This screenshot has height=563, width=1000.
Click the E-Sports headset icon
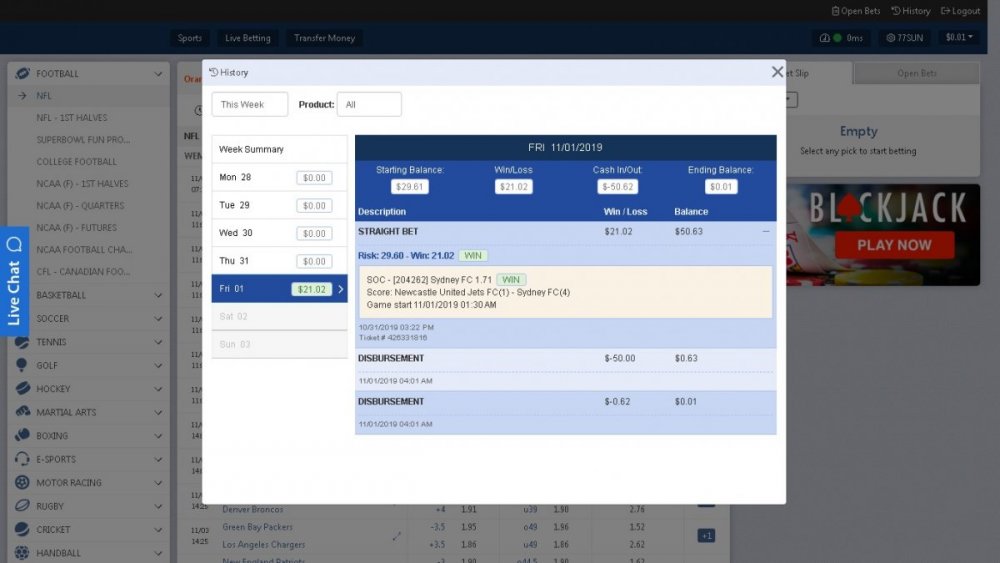[22, 459]
